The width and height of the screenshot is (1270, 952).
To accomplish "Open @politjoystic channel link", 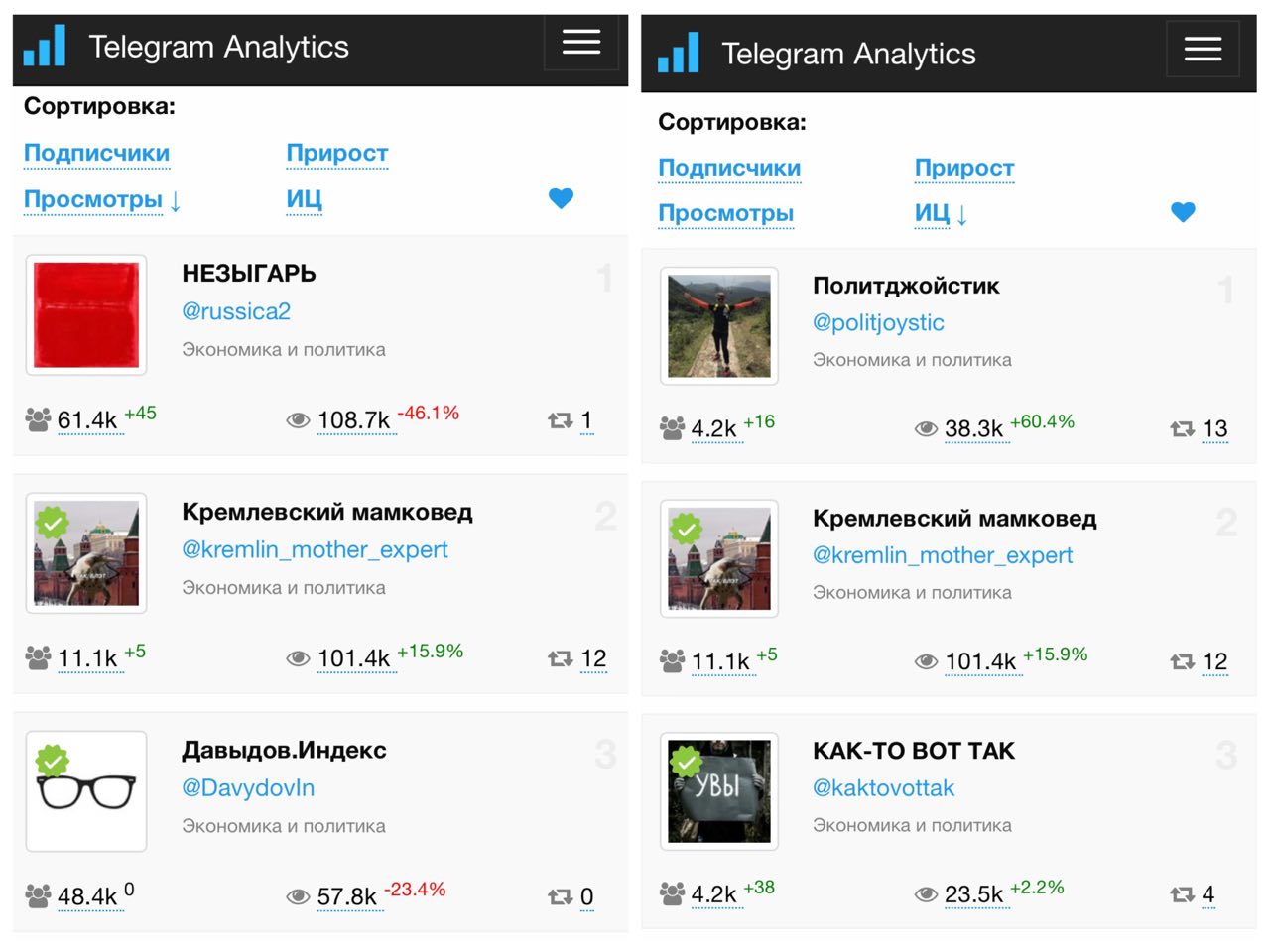I will click(878, 322).
